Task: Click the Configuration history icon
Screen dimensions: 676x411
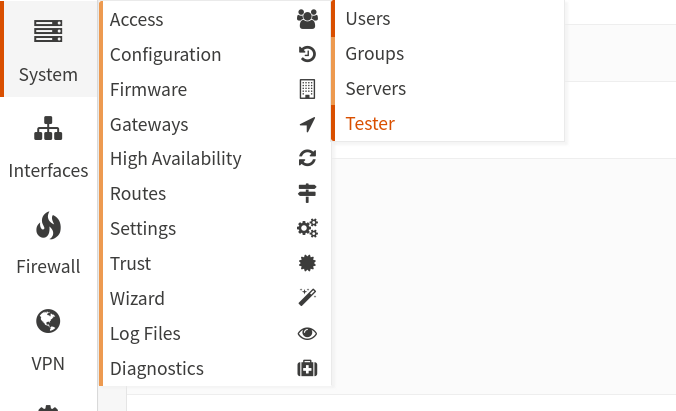Action: 307,54
